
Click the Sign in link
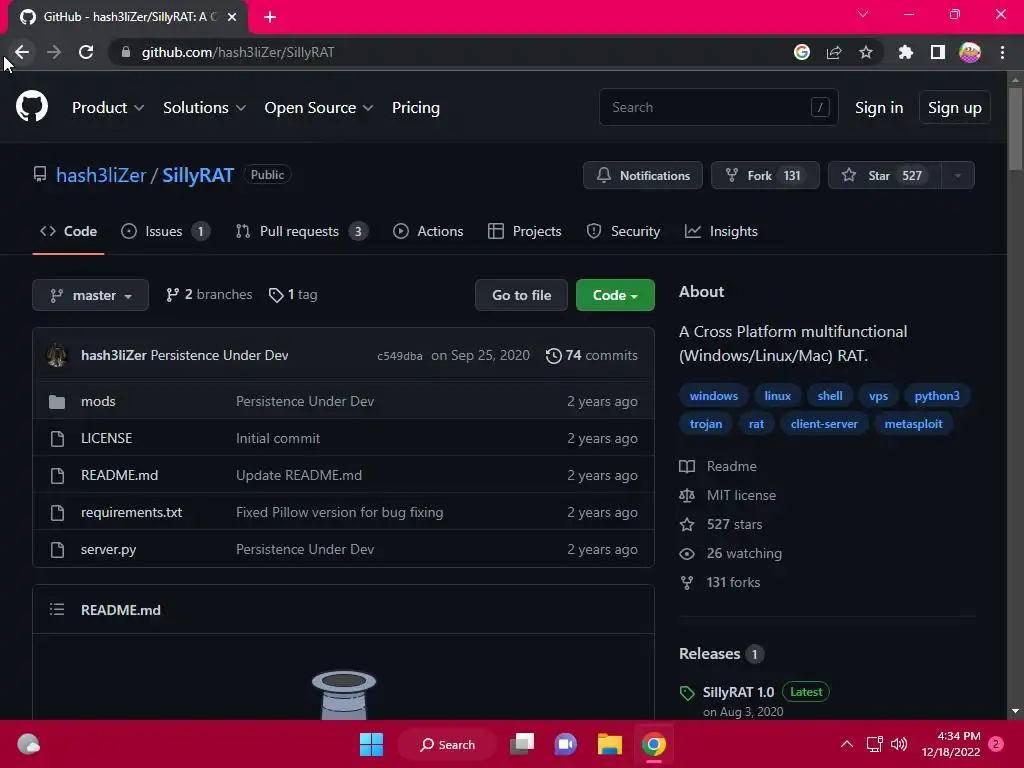(x=879, y=108)
